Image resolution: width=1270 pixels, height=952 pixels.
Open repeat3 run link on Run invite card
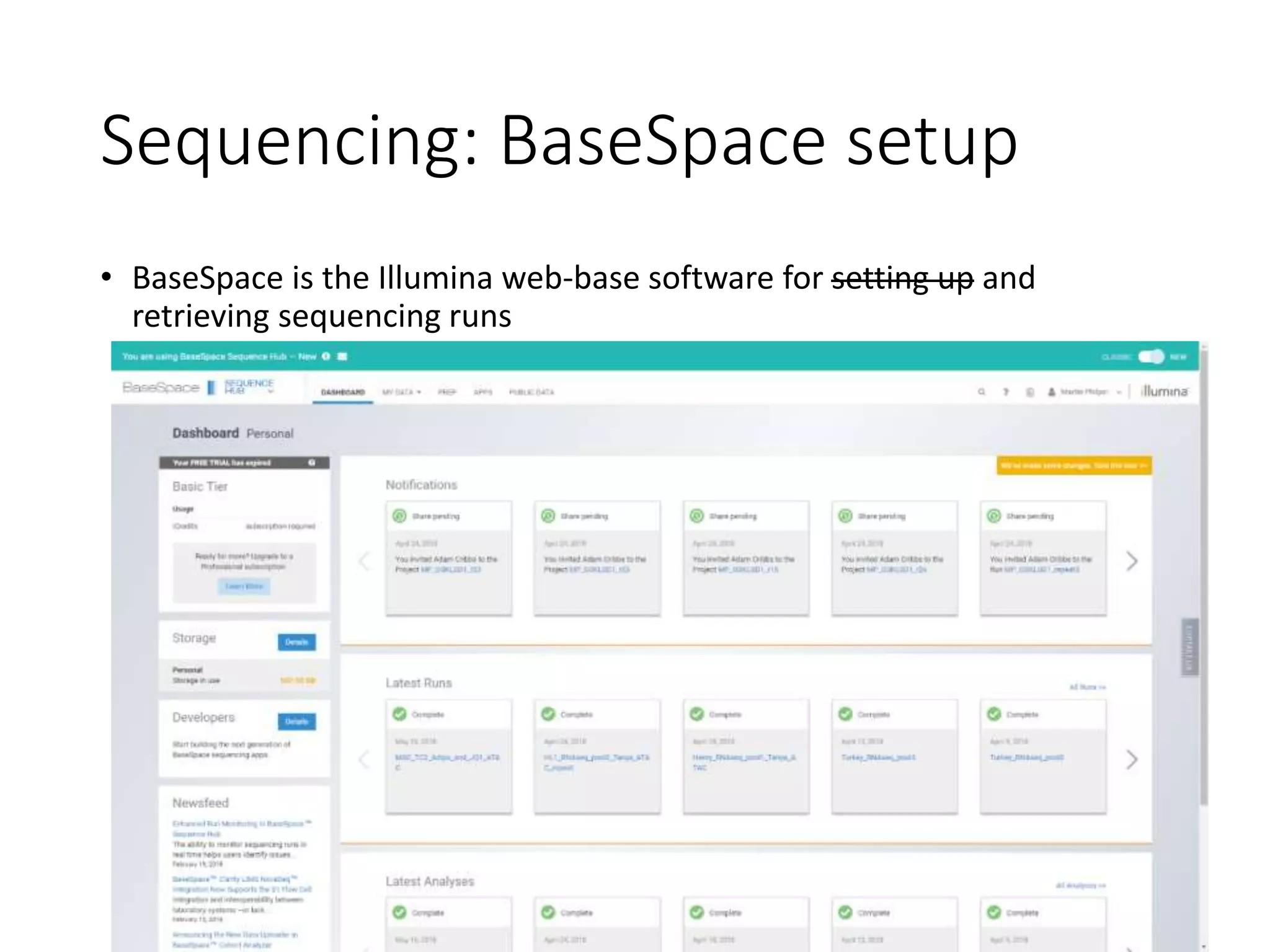pos(1042,570)
